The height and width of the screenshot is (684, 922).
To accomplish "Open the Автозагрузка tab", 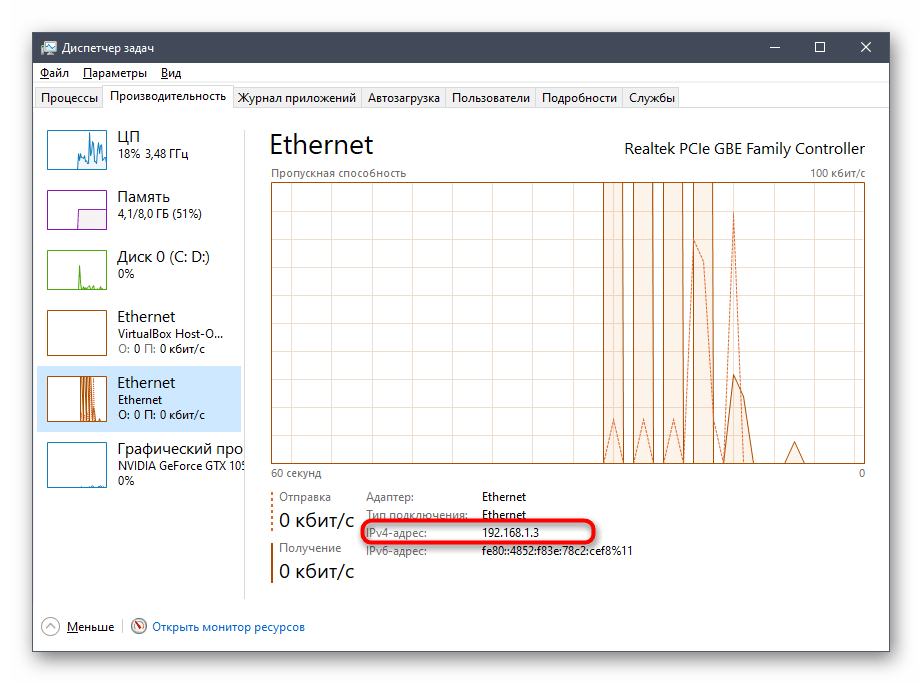I will pyautogui.click(x=403, y=98).
